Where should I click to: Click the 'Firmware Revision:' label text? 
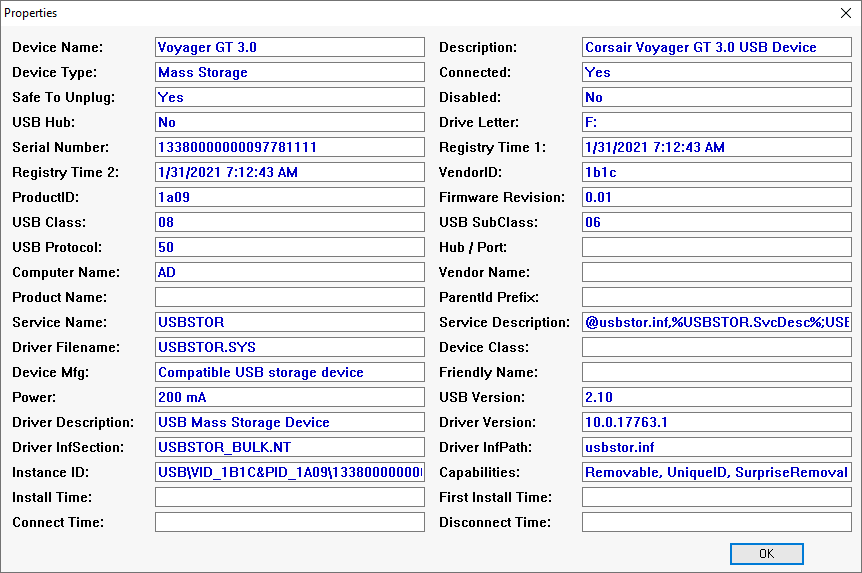[501, 197]
